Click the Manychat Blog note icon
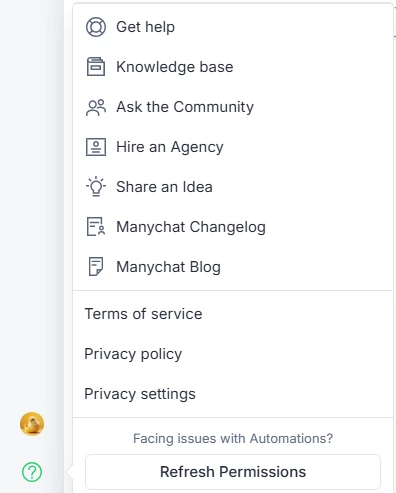 coord(96,267)
